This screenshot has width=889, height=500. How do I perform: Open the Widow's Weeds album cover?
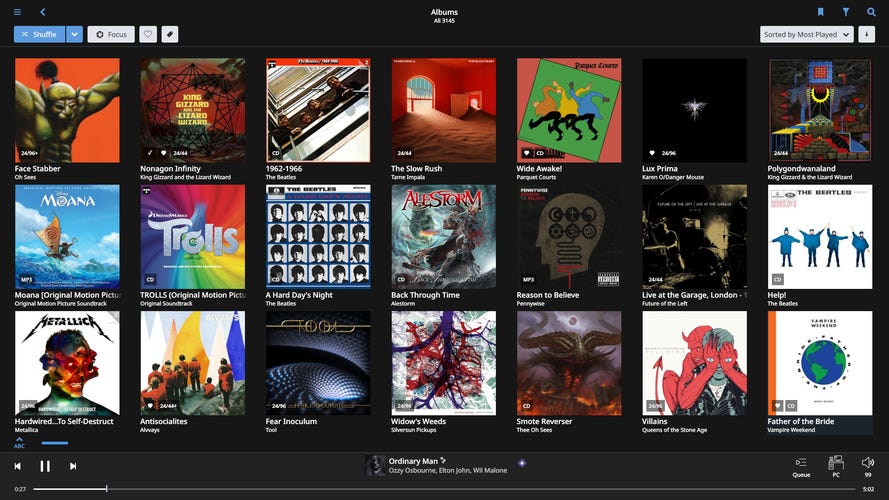443,363
